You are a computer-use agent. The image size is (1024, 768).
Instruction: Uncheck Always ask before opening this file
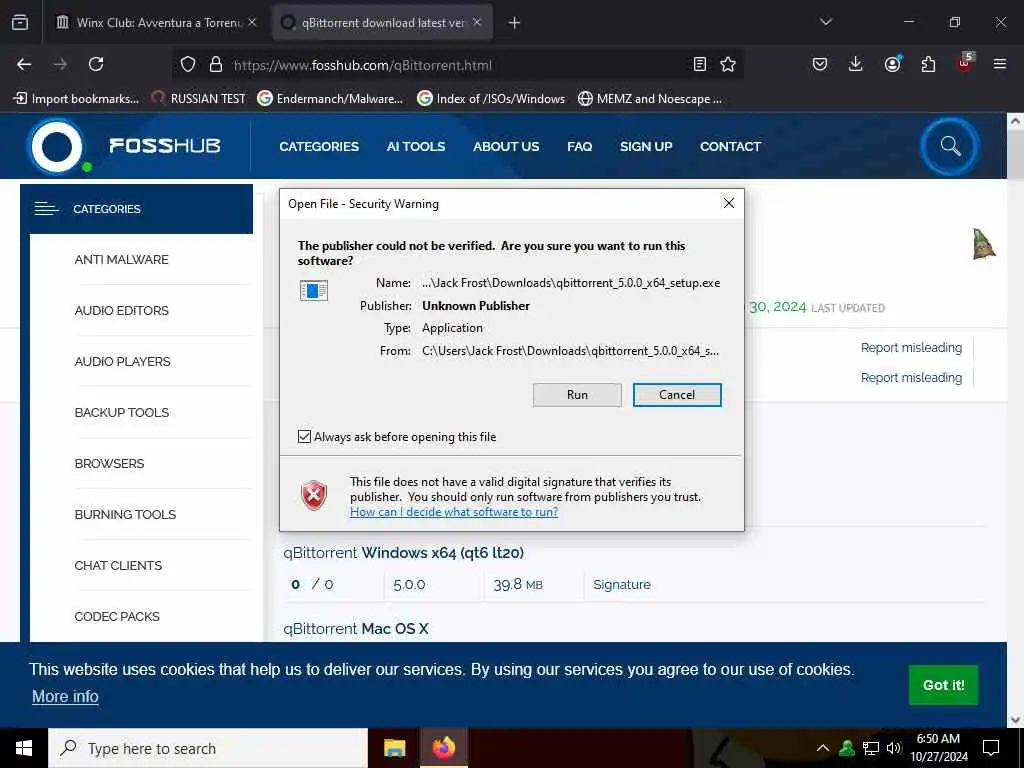[x=304, y=436]
